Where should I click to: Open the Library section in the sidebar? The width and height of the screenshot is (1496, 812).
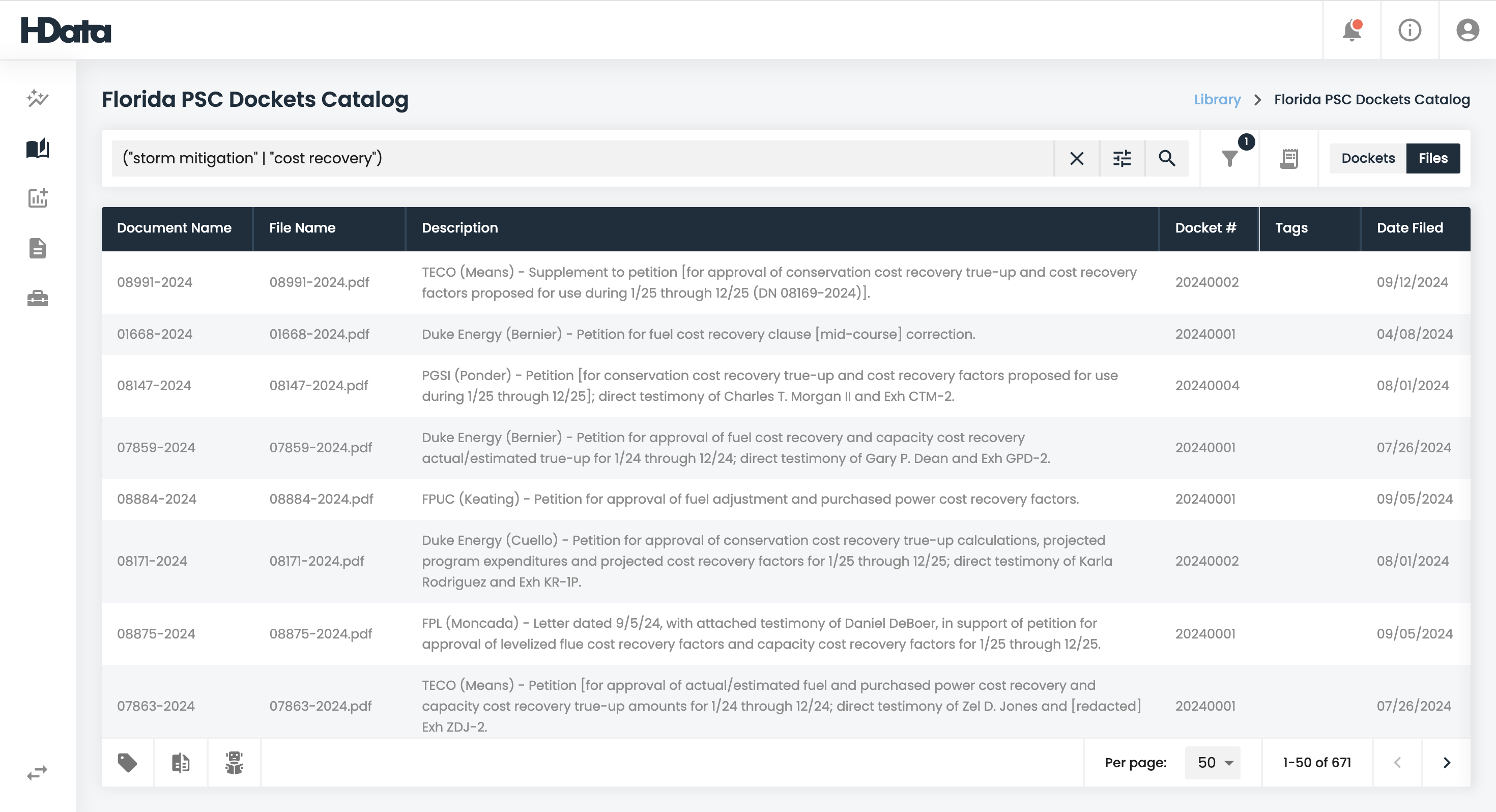coord(37,148)
